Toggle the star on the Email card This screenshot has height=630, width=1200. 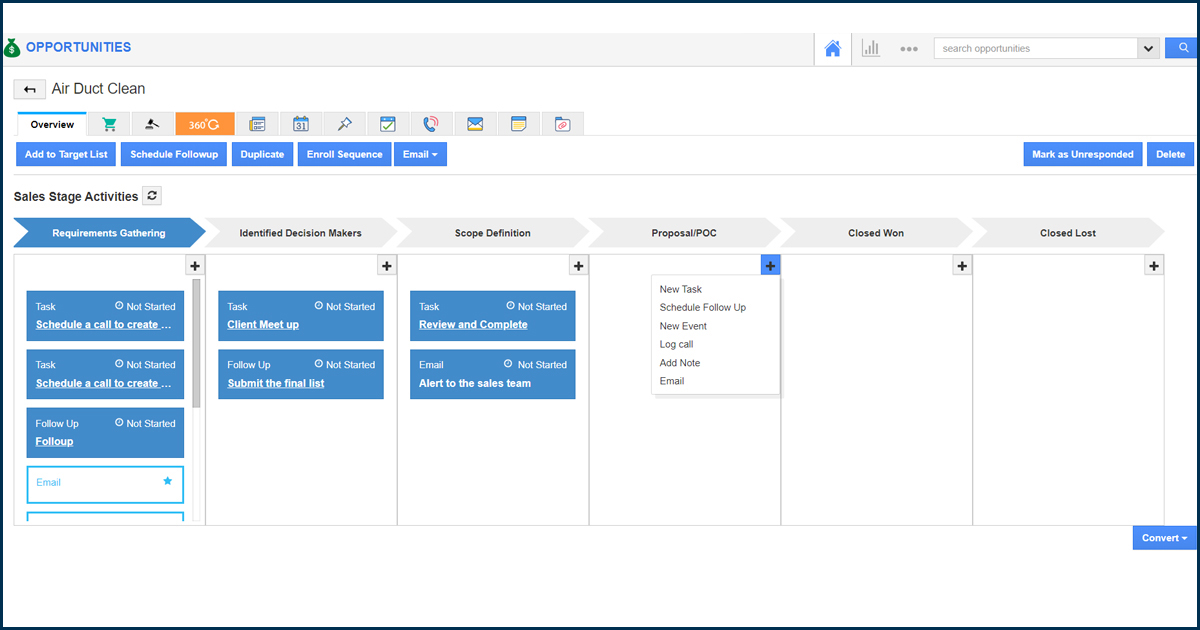167,481
